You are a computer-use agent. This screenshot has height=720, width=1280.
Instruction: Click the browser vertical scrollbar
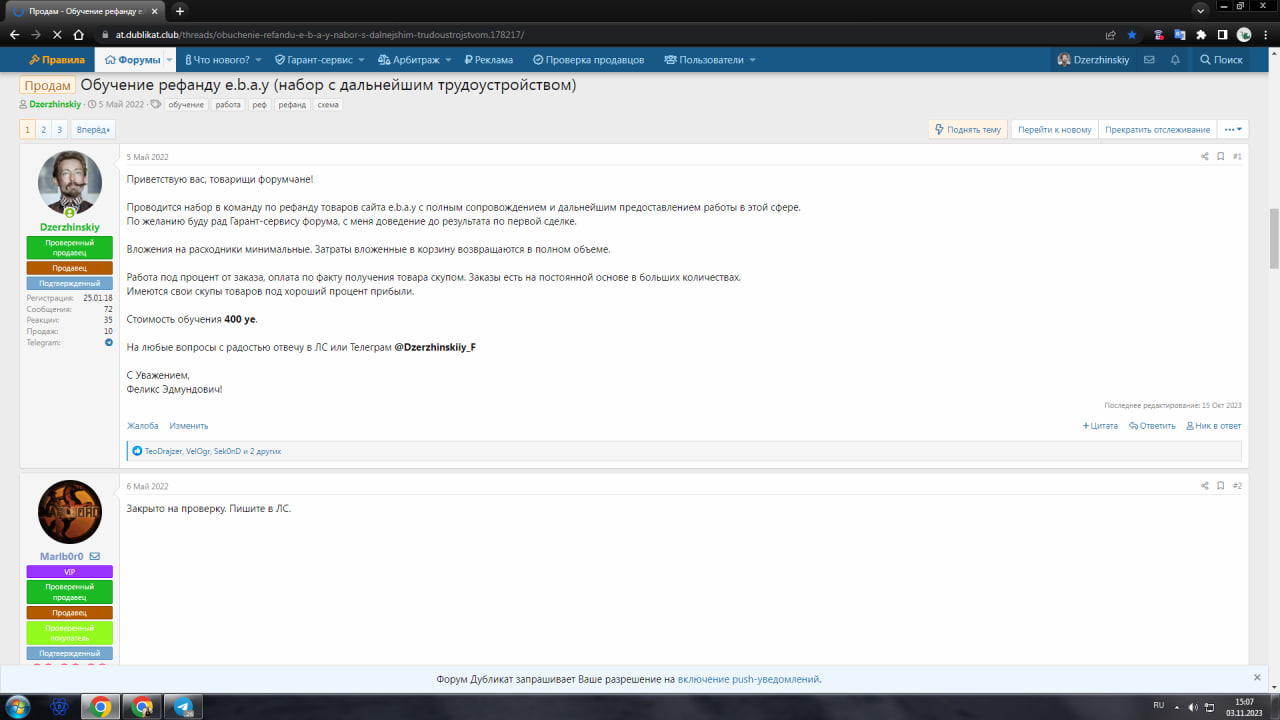(1273, 238)
